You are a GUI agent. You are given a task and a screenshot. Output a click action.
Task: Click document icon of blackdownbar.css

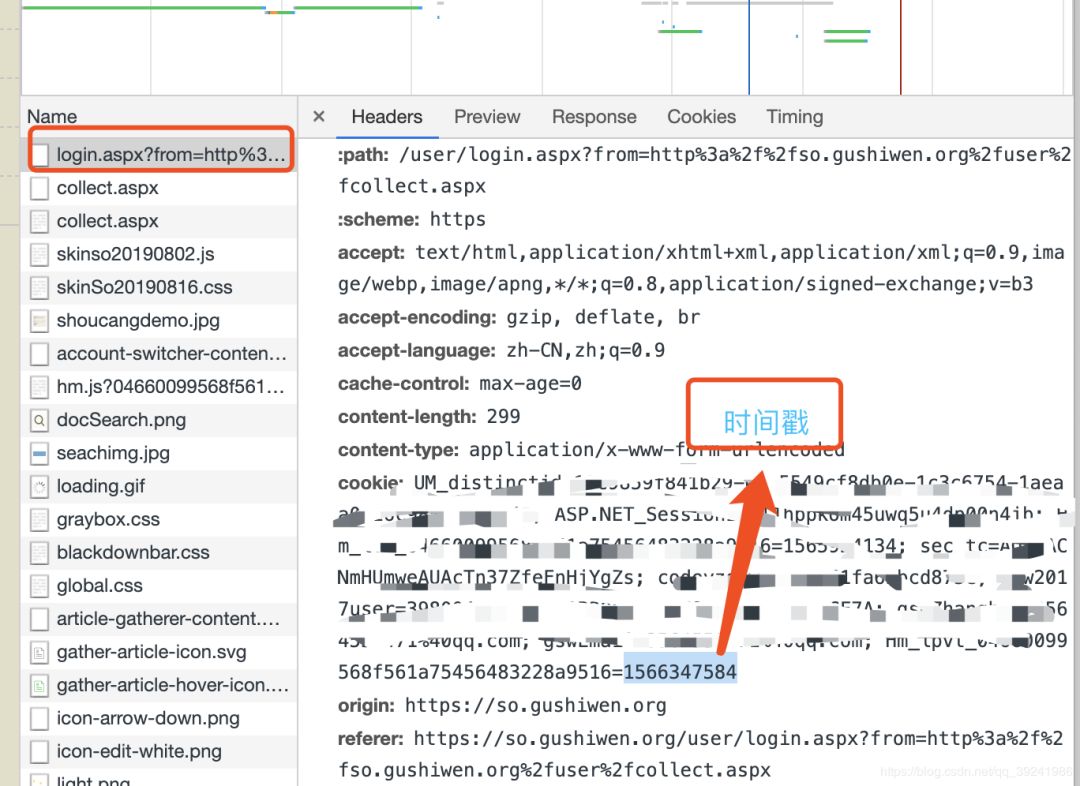[x=40, y=552]
